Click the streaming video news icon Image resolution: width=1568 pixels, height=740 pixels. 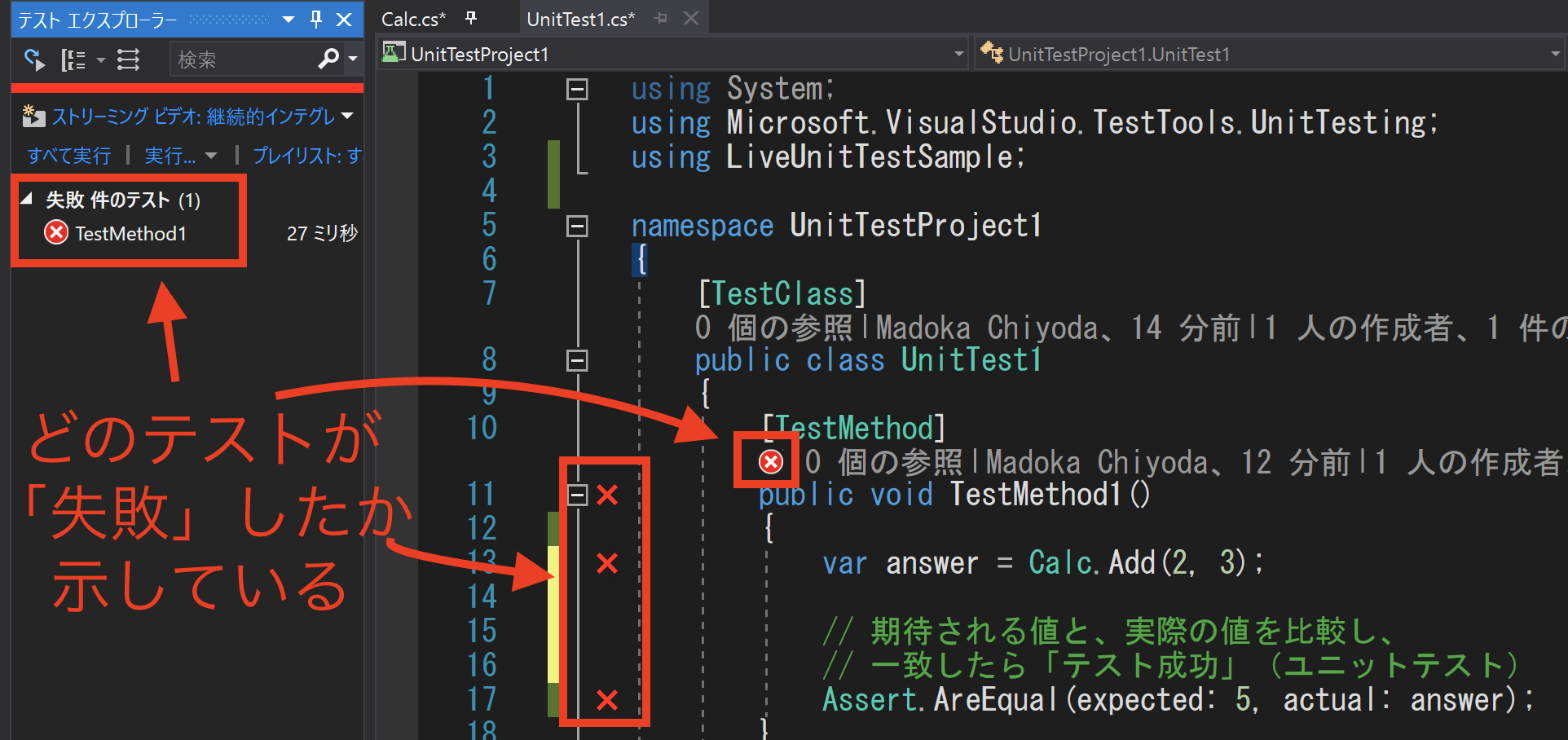(x=33, y=117)
